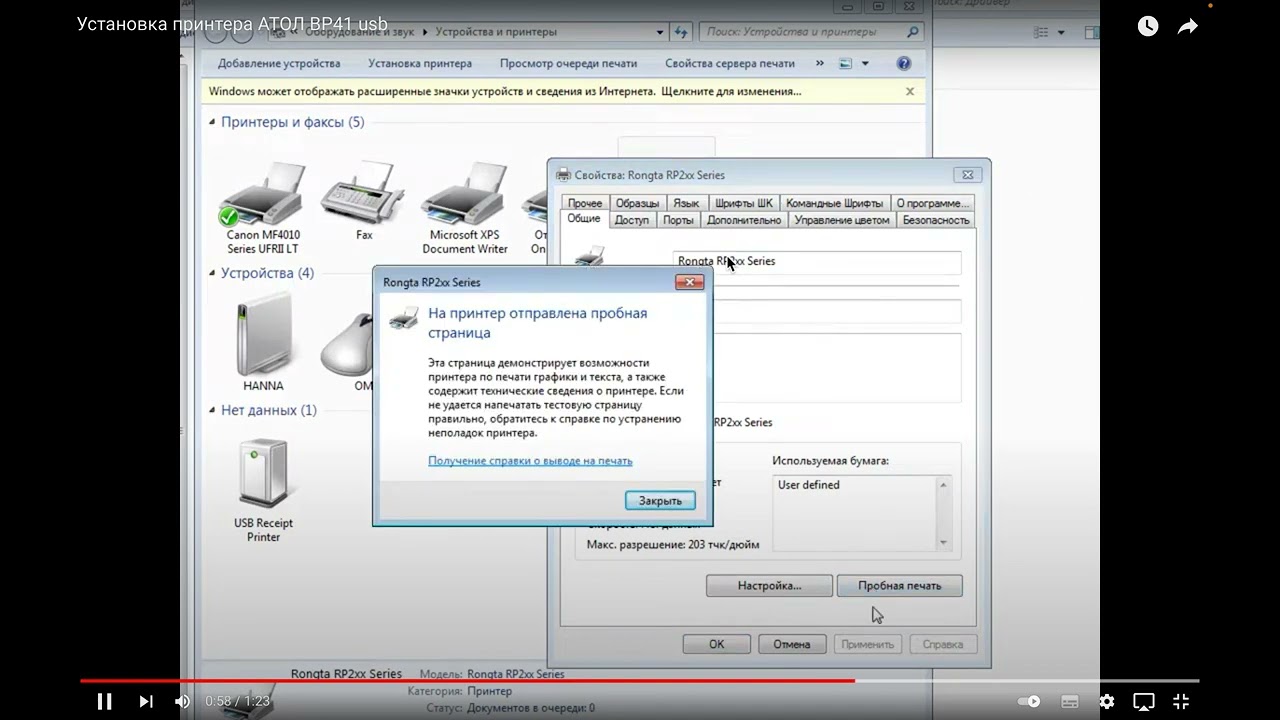Image resolution: width=1280 pixels, height=720 pixels.
Task: Cast video with AirPlay icon
Action: coord(1144,702)
